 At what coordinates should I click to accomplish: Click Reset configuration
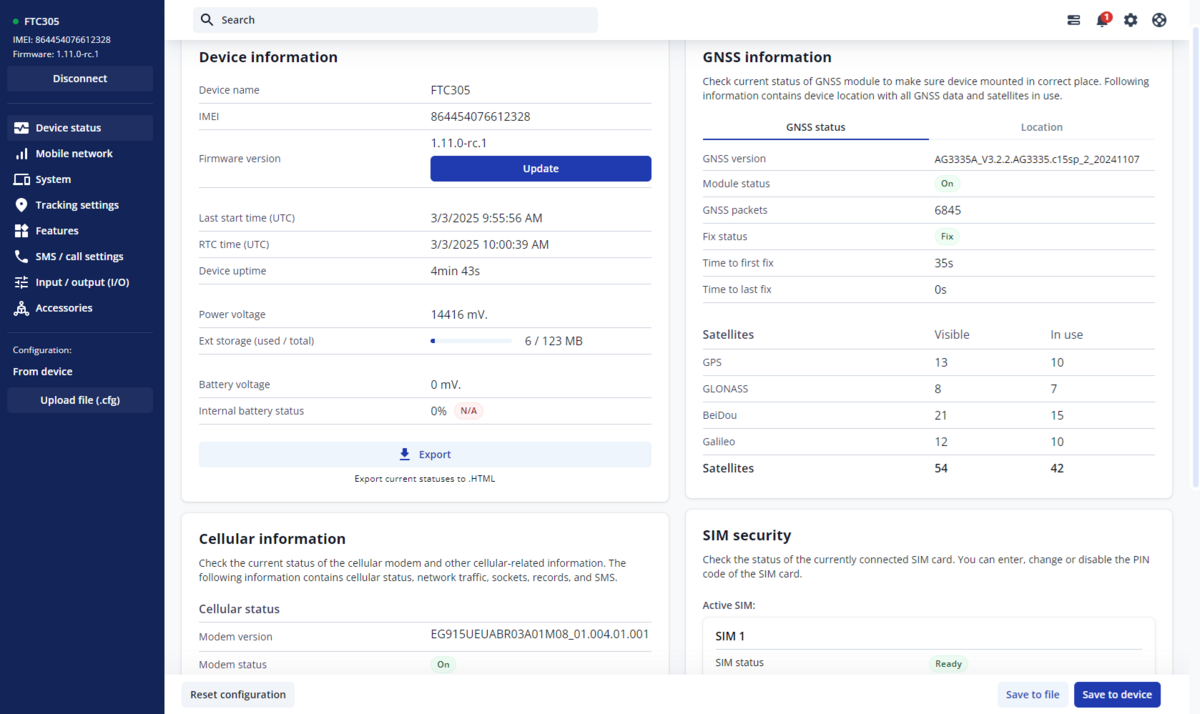coord(238,694)
